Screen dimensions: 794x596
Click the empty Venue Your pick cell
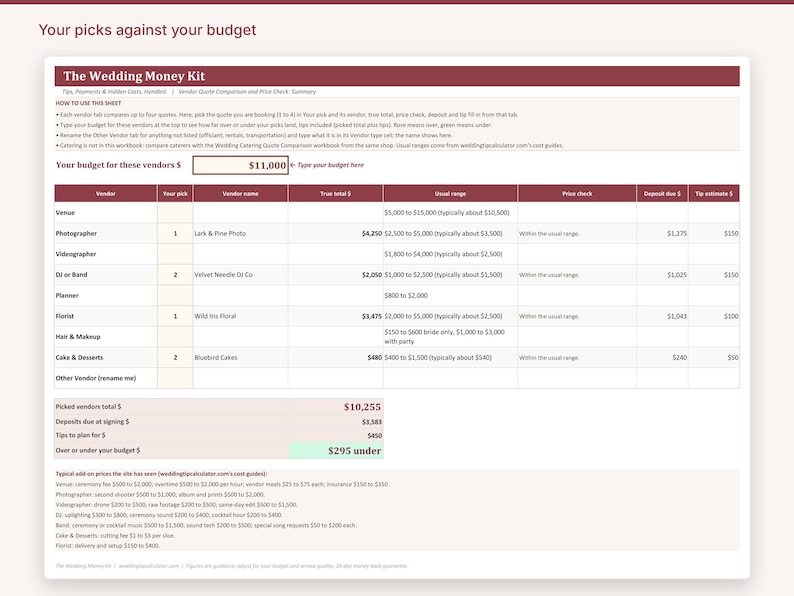[175, 213]
